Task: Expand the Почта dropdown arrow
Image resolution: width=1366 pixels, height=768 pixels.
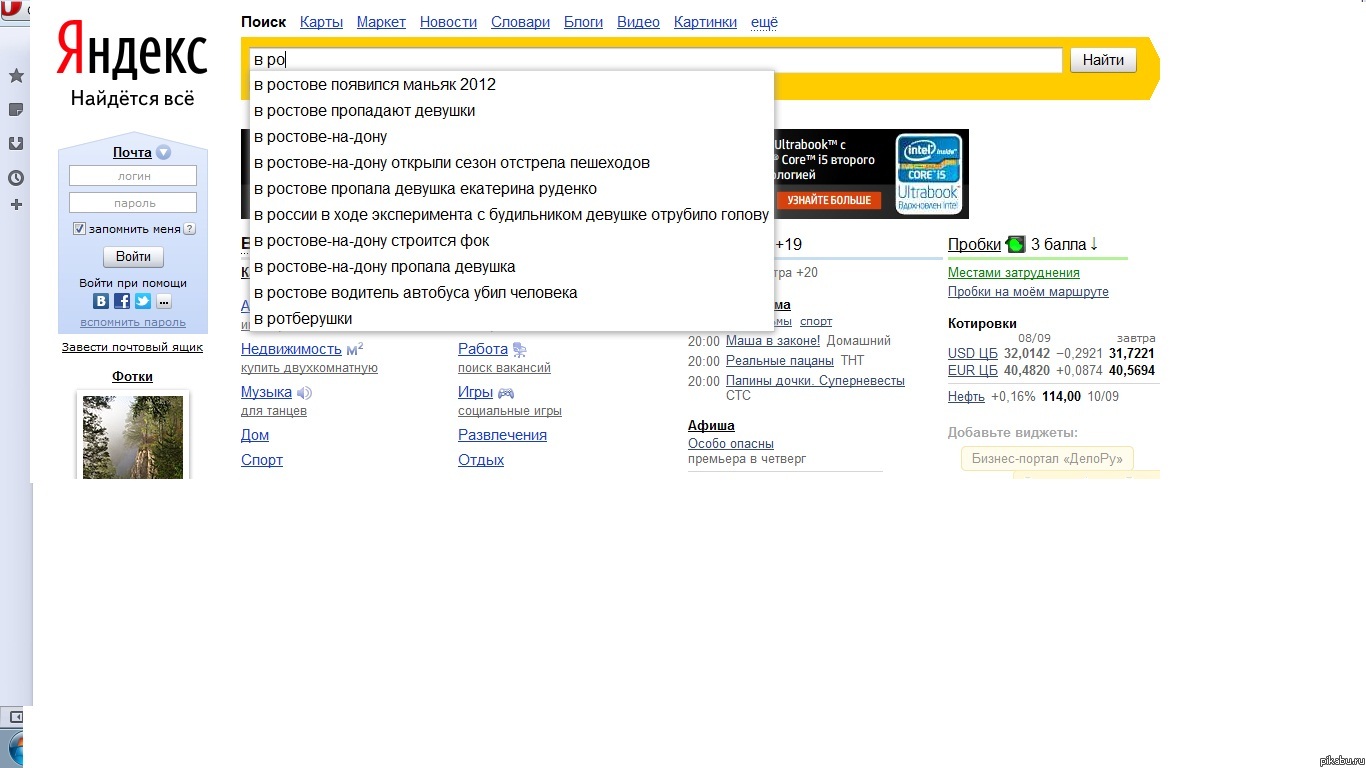Action: [x=164, y=153]
